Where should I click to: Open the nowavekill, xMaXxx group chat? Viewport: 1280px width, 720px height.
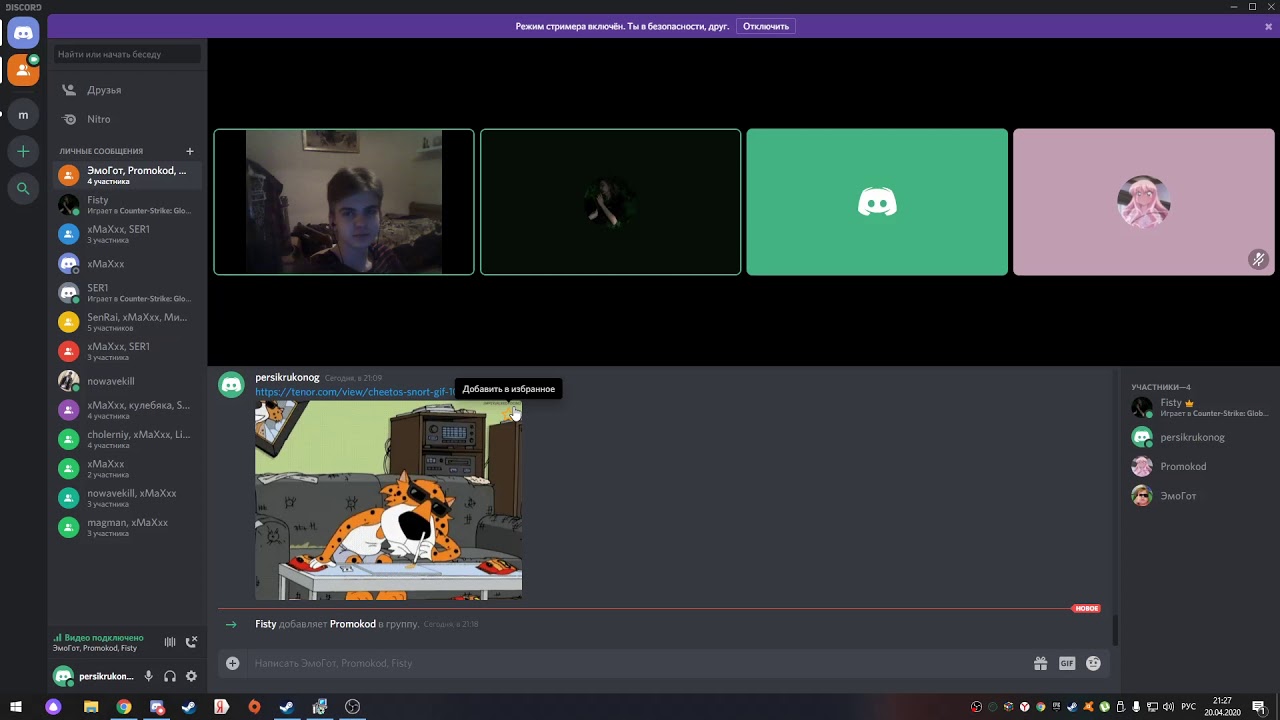[x=127, y=498]
